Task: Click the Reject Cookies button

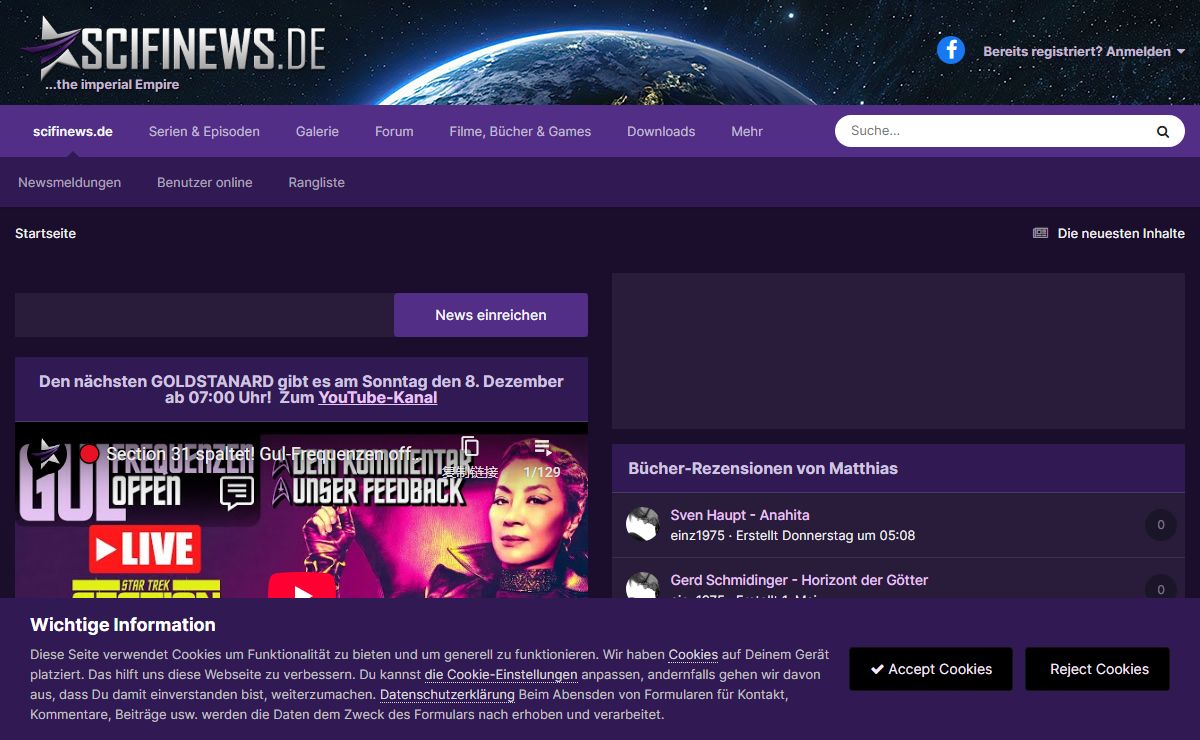Action: click(x=1099, y=669)
